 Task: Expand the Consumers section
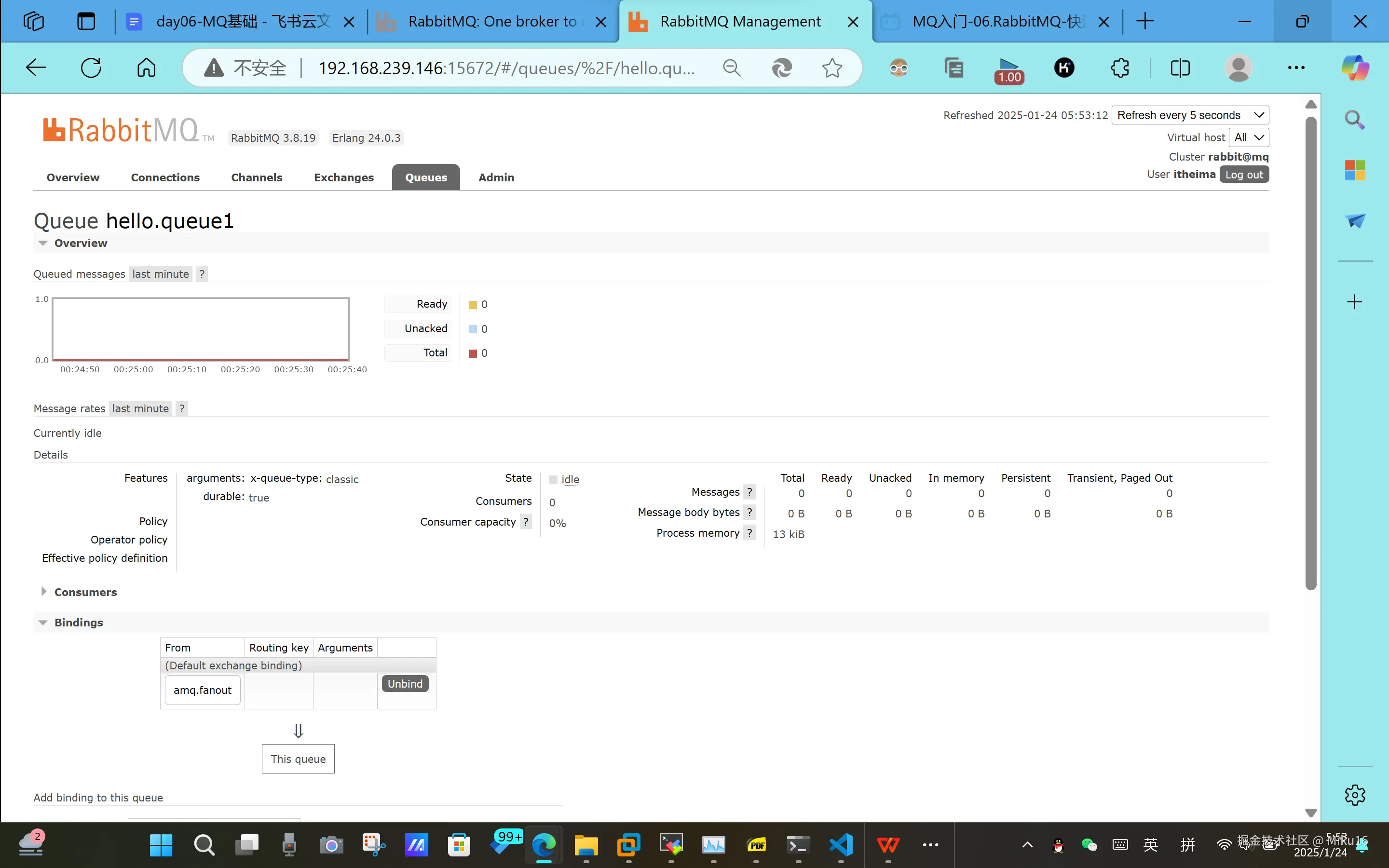[85, 592]
